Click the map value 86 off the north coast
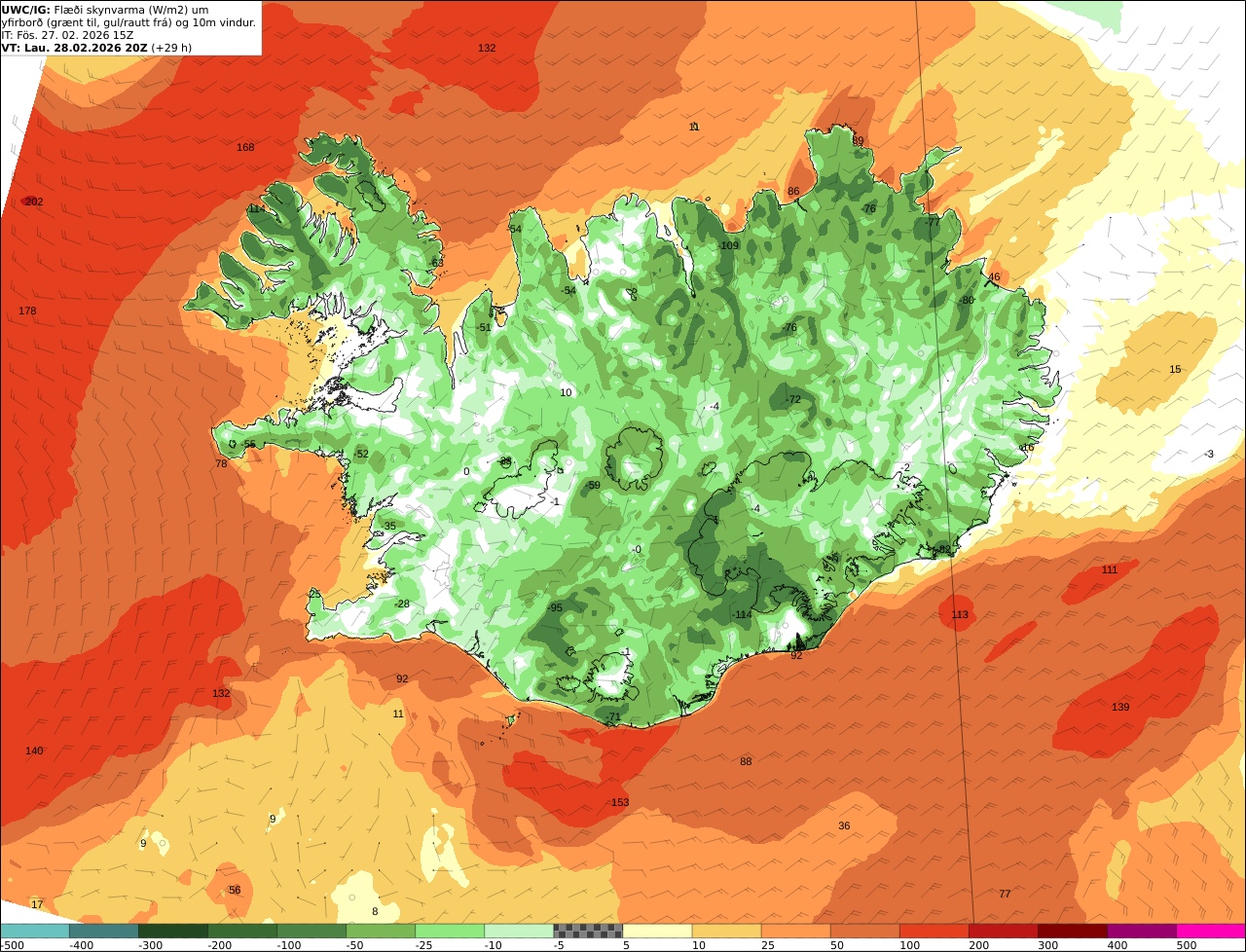Viewport: 1246px width, 952px height. (x=793, y=191)
